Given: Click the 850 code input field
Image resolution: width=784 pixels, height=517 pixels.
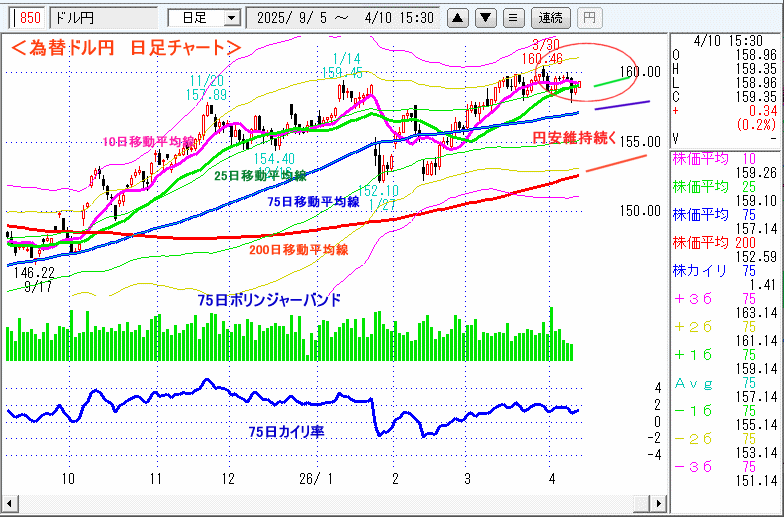Looking at the screenshot, I should point(28,17).
